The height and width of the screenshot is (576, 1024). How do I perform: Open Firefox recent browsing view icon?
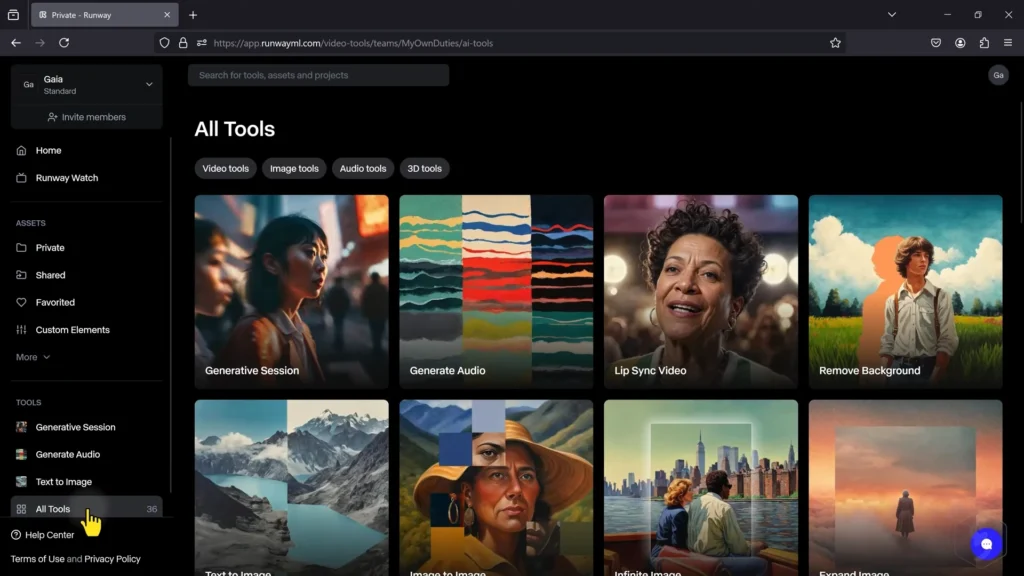(x=13, y=14)
